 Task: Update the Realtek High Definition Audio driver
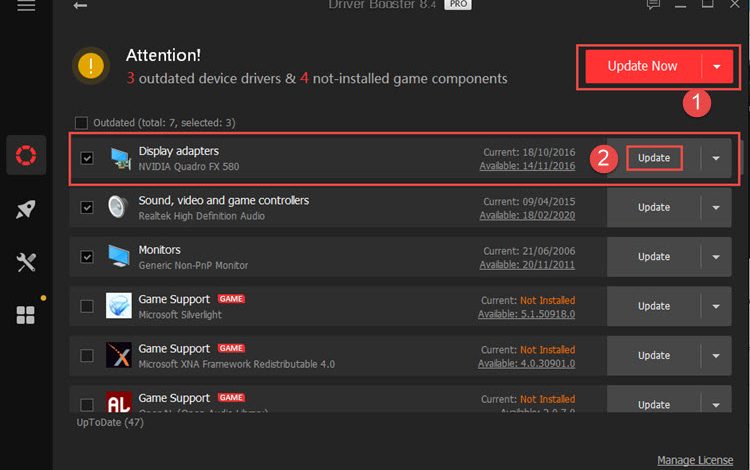654,208
